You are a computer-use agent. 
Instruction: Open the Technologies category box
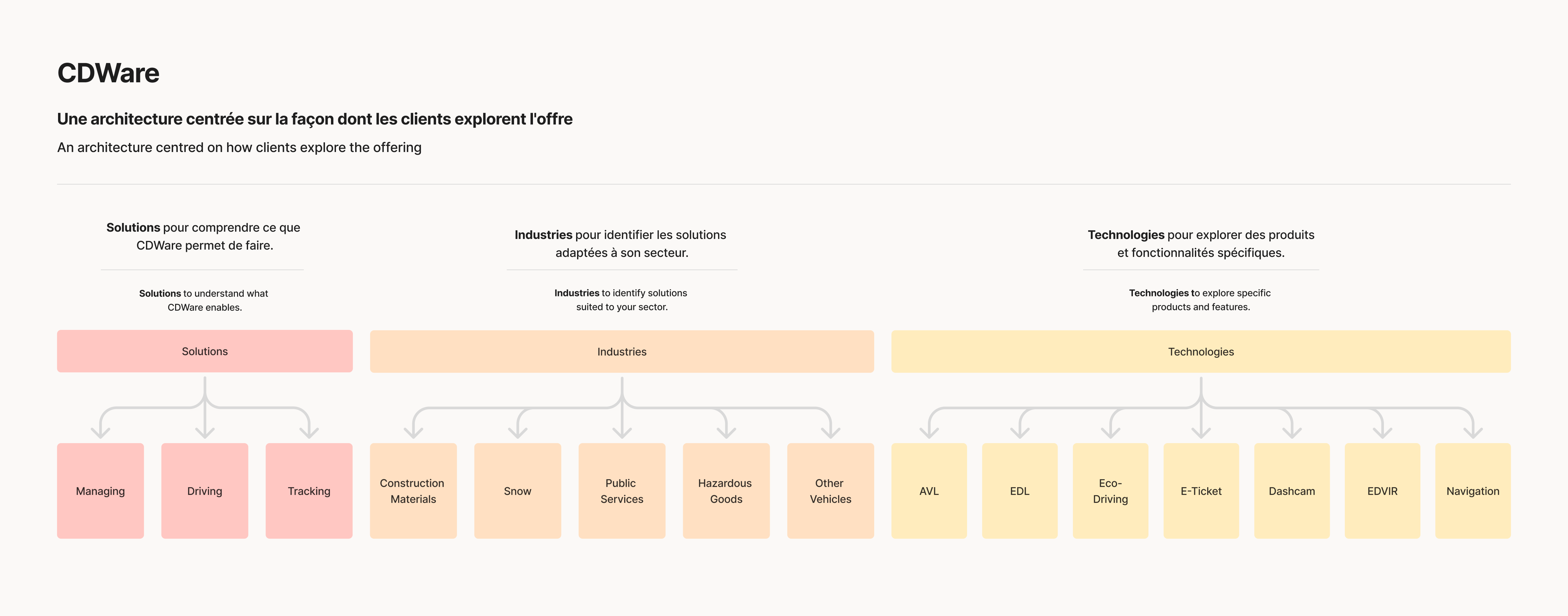coord(1200,351)
